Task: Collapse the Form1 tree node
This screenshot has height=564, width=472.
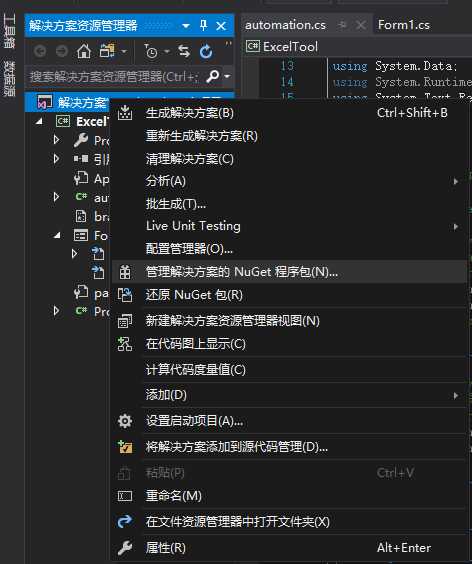Action: coord(57,236)
